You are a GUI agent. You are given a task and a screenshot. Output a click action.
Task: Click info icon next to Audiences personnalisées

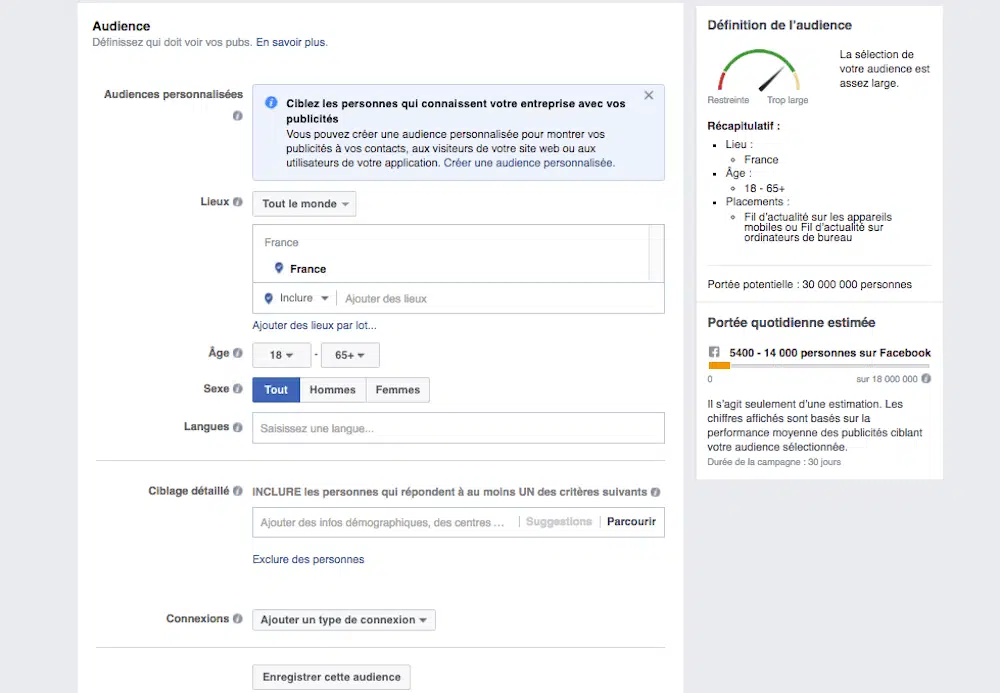[x=237, y=116]
